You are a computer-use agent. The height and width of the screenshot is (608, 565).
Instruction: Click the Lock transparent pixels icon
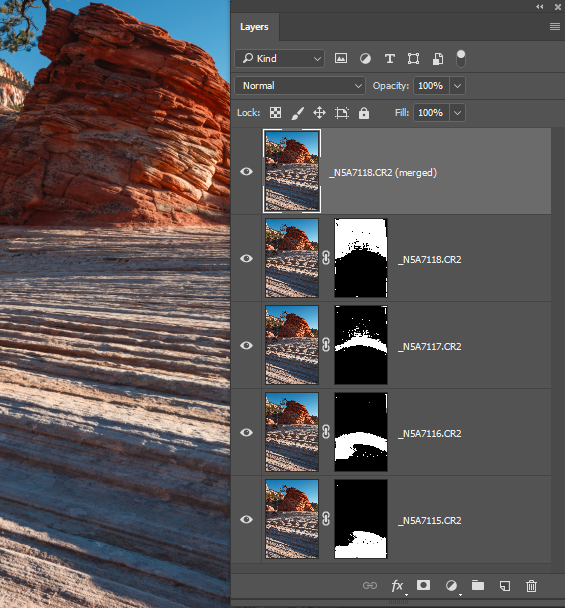(x=275, y=113)
